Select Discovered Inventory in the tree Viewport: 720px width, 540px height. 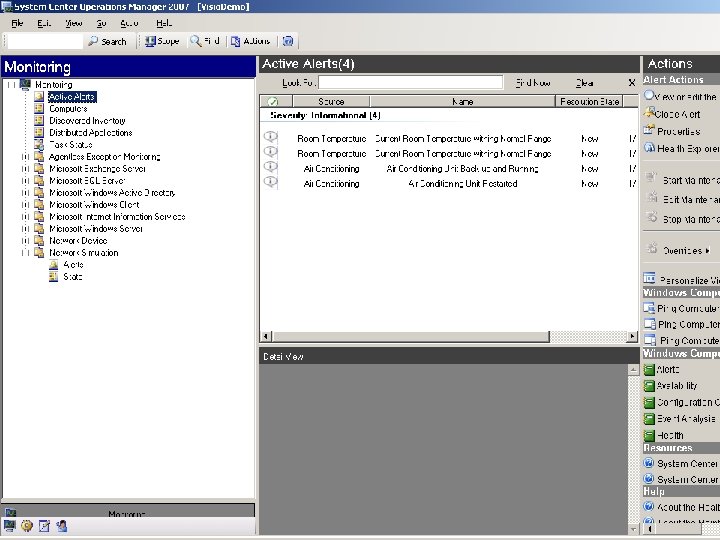pyautogui.click(x=87, y=121)
